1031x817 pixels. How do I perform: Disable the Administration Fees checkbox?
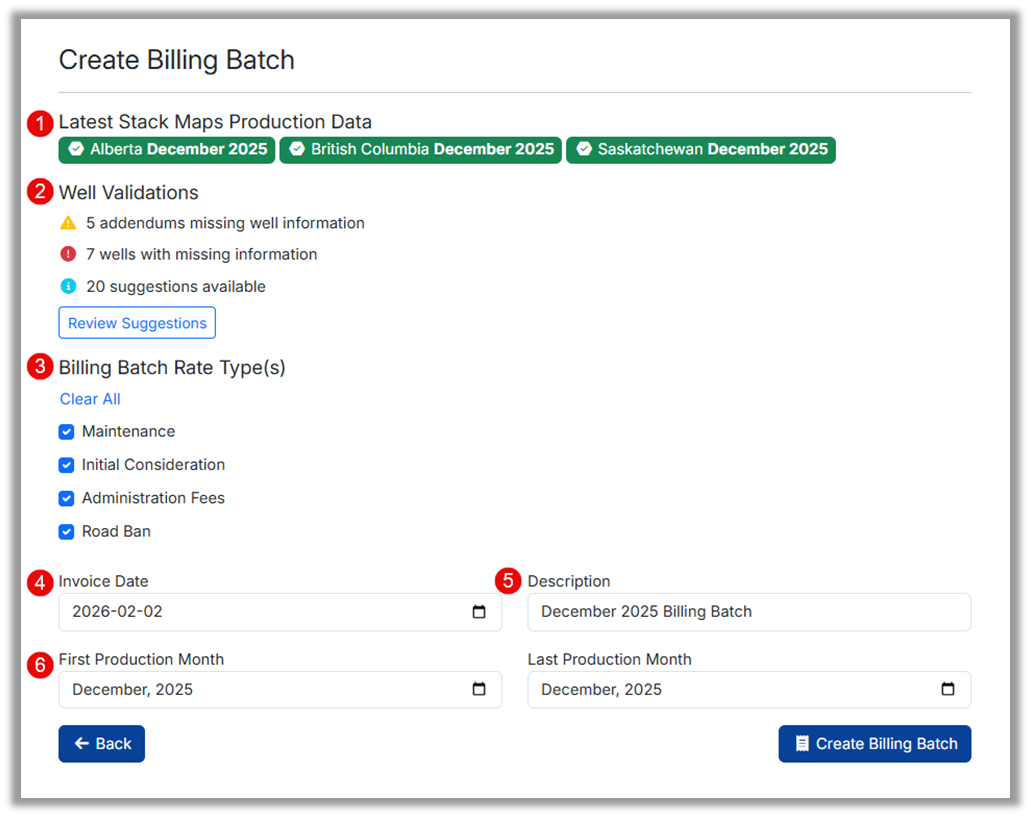(66, 498)
